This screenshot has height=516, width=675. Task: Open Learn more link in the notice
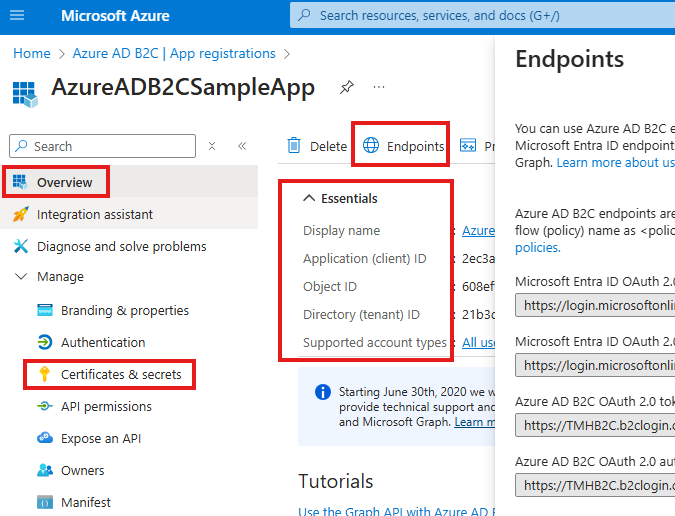pos(474,422)
